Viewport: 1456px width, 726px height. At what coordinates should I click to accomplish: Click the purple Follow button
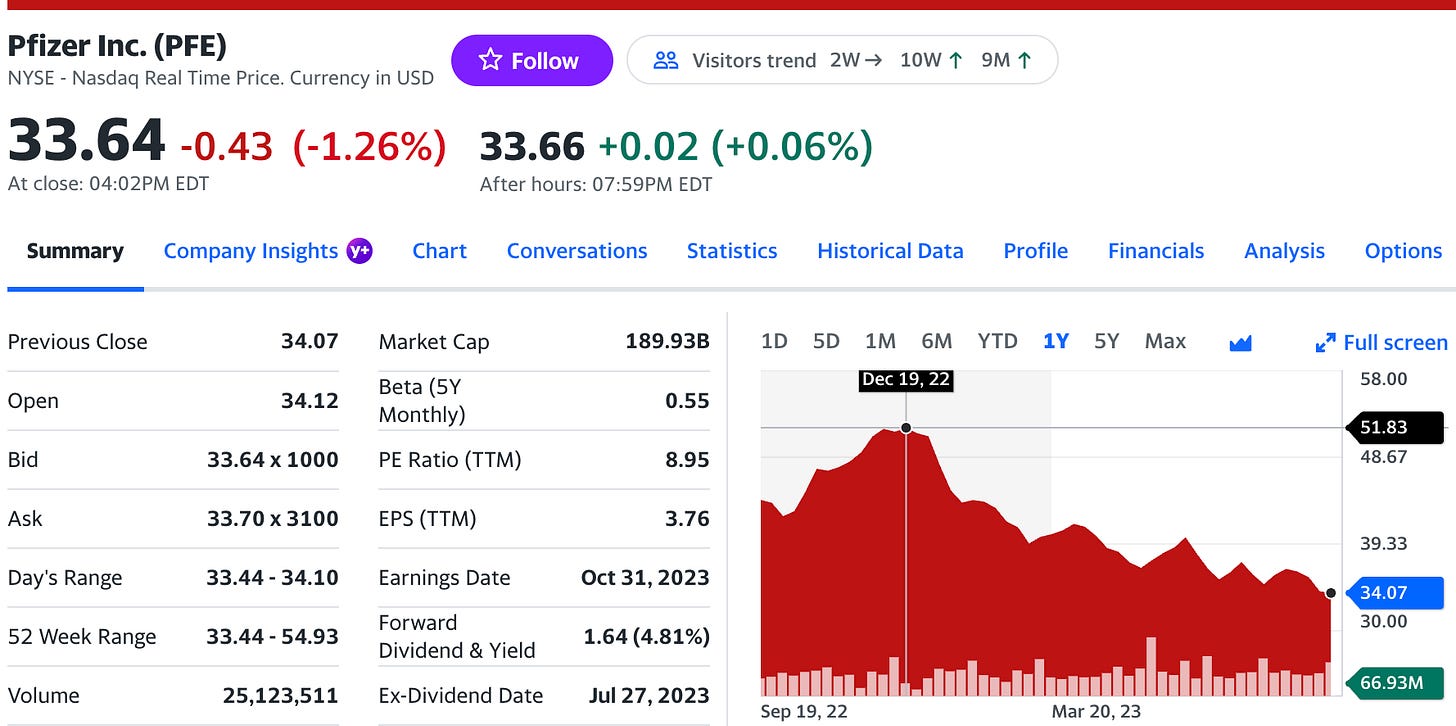point(531,60)
